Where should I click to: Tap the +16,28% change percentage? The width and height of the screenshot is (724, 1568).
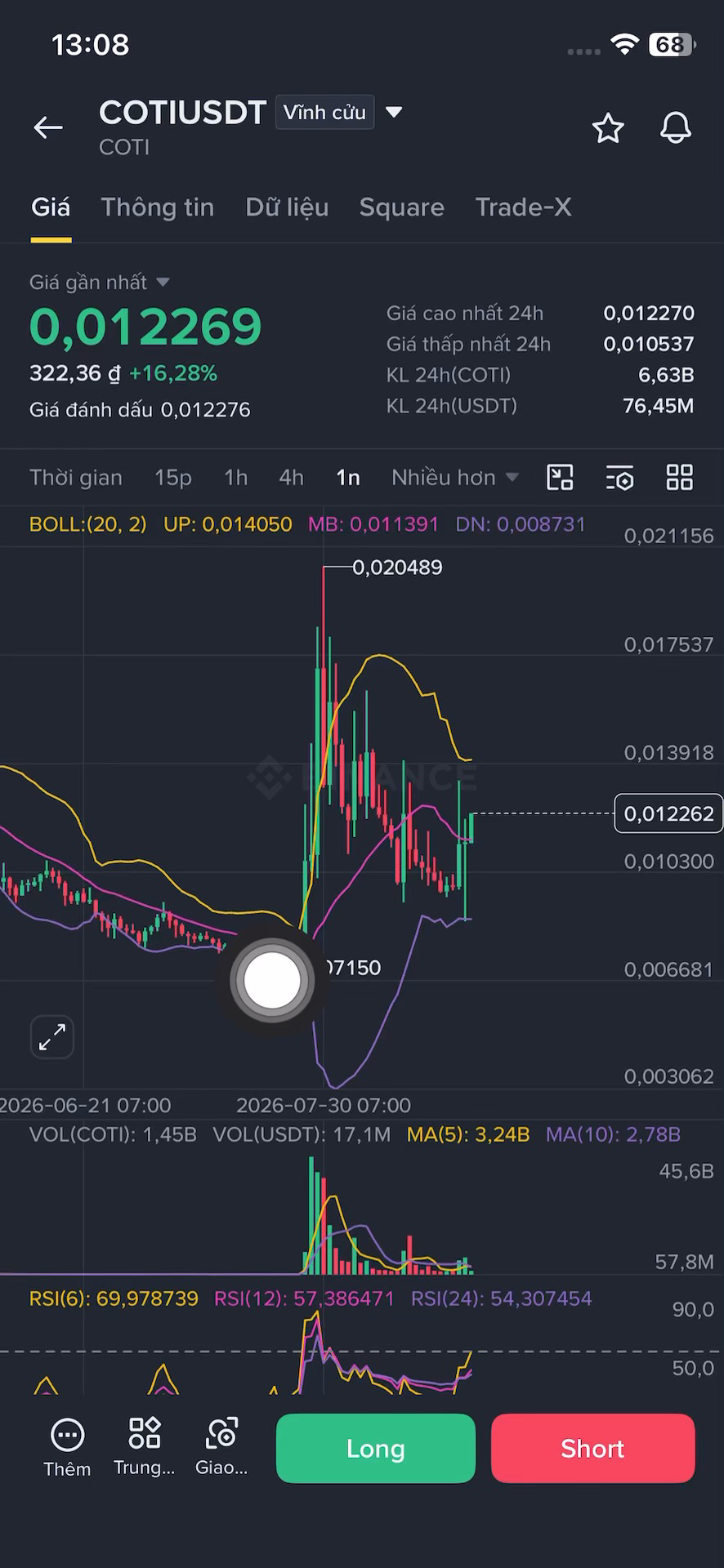173,374
